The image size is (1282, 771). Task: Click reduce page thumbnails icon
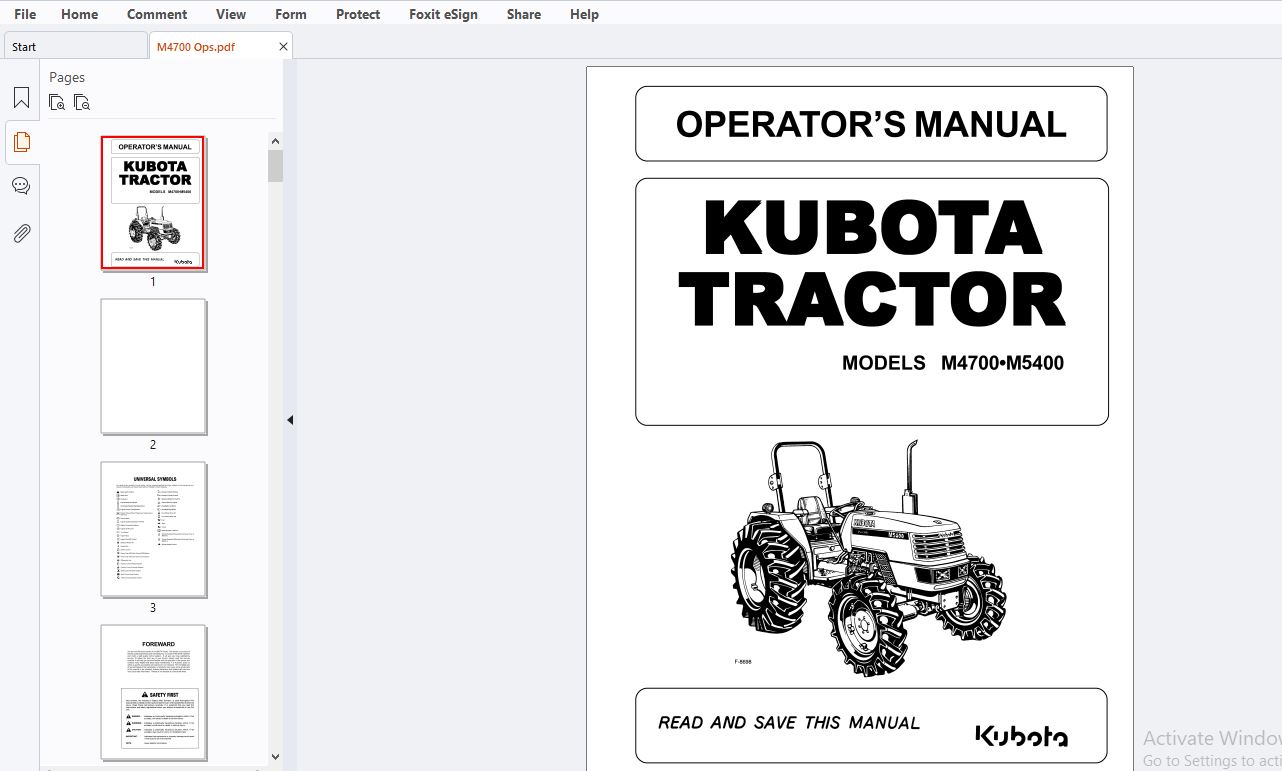(x=82, y=102)
